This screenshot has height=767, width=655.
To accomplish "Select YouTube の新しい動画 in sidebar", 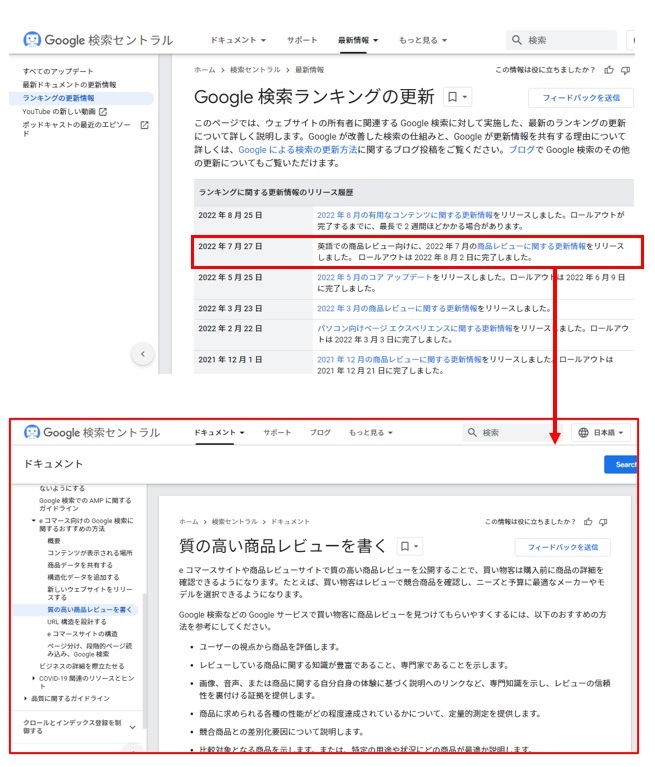I will (59, 112).
